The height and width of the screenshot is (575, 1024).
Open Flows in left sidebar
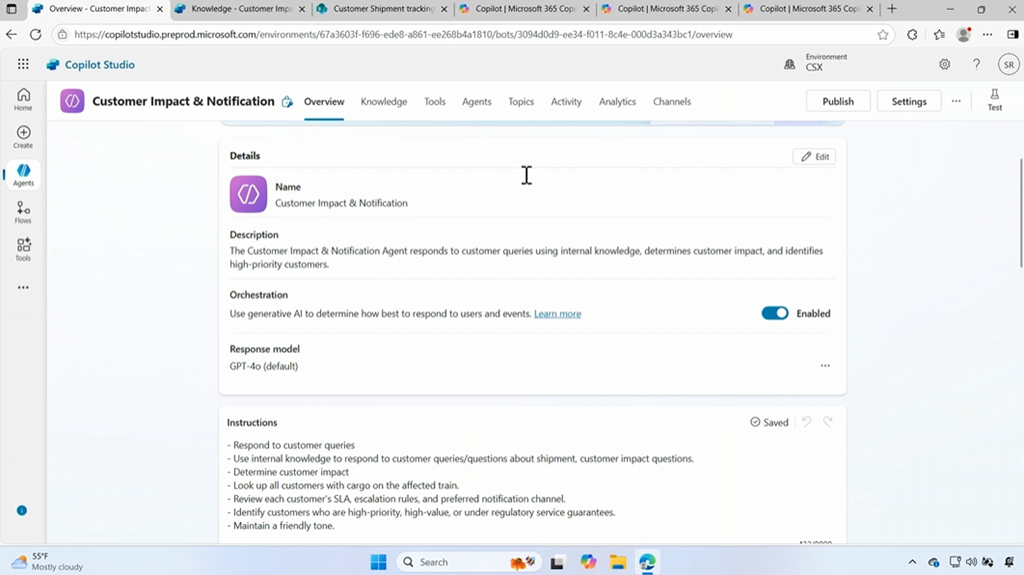pyautogui.click(x=23, y=212)
